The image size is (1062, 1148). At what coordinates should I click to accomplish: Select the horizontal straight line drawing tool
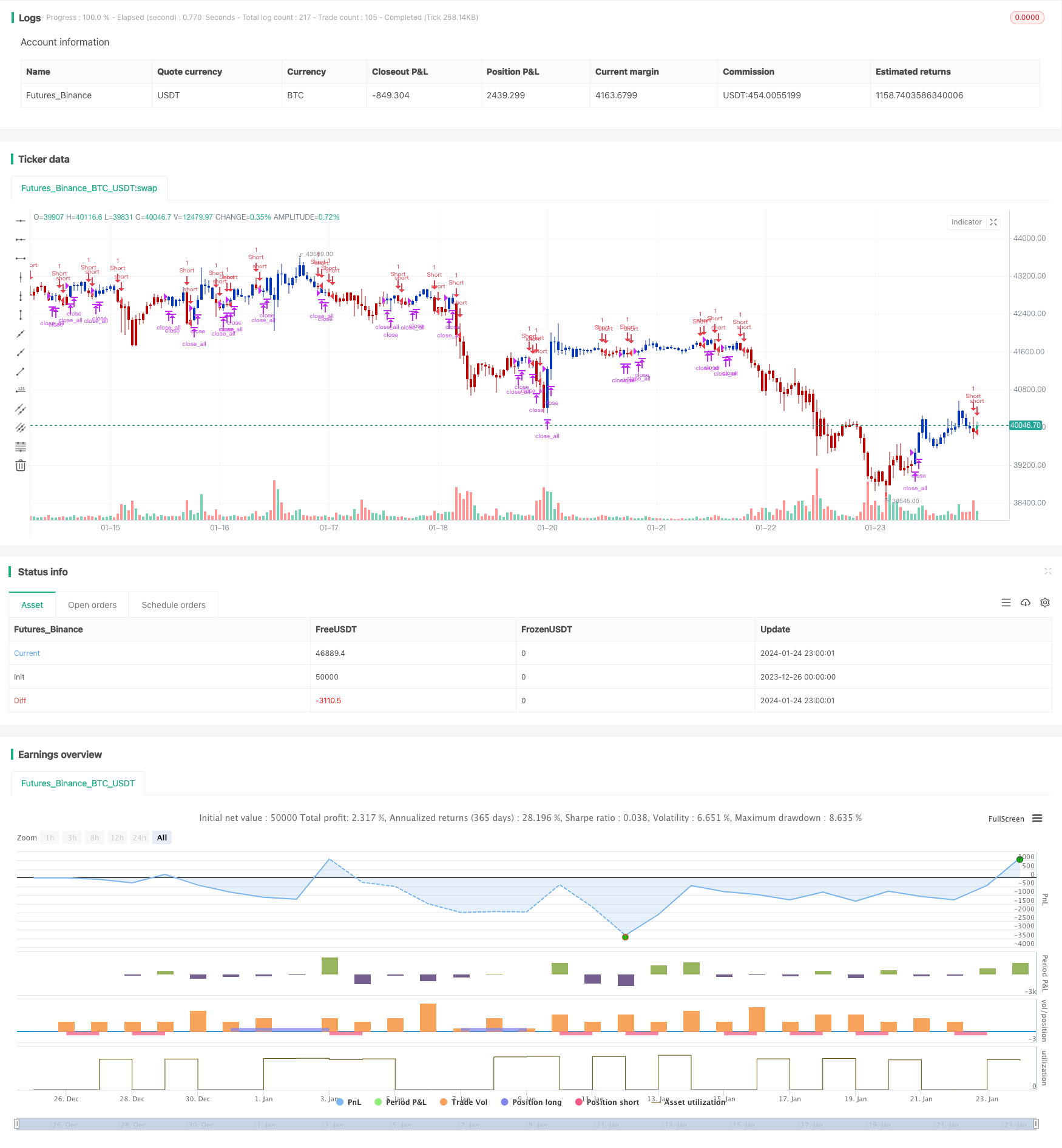click(x=21, y=221)
